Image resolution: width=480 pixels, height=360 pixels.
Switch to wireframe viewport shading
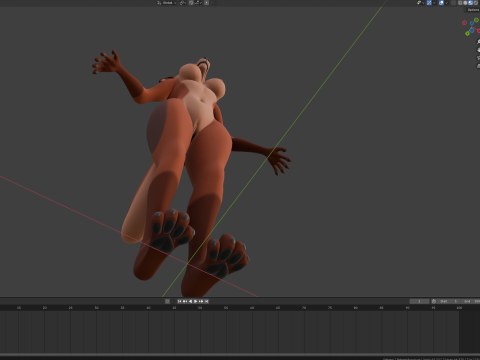click(x=460, y=3)
